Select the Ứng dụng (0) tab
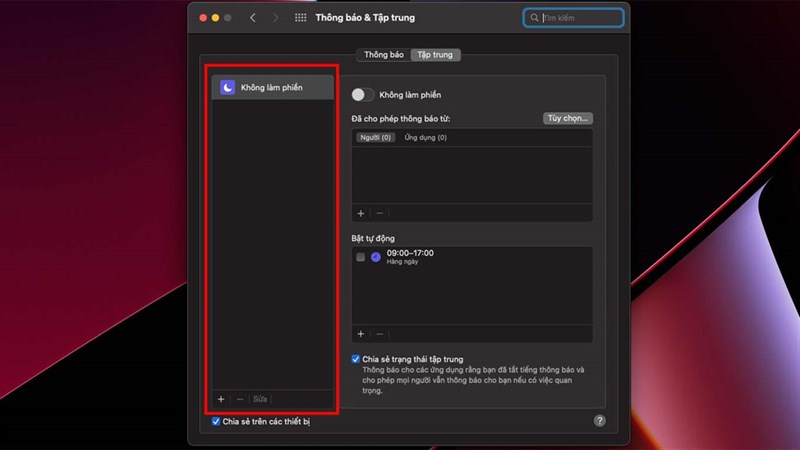800x450 pixels. pyautogui.click(x=426, y=137)
